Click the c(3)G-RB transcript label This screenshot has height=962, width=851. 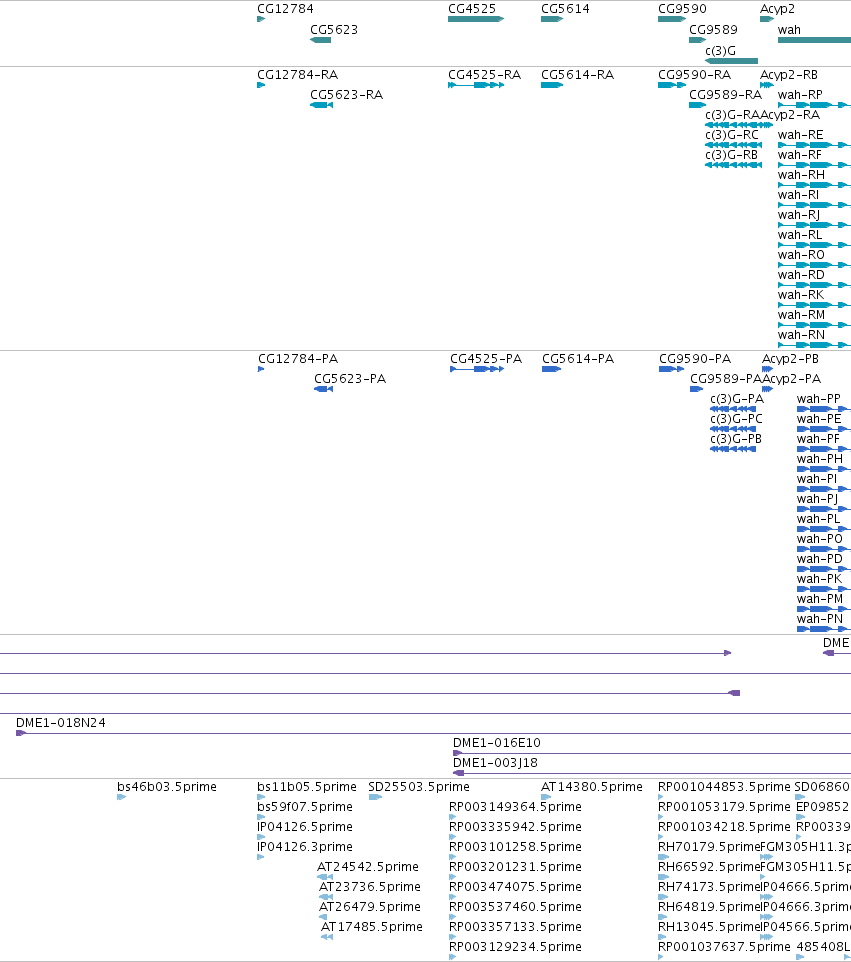tap(731, 155)
